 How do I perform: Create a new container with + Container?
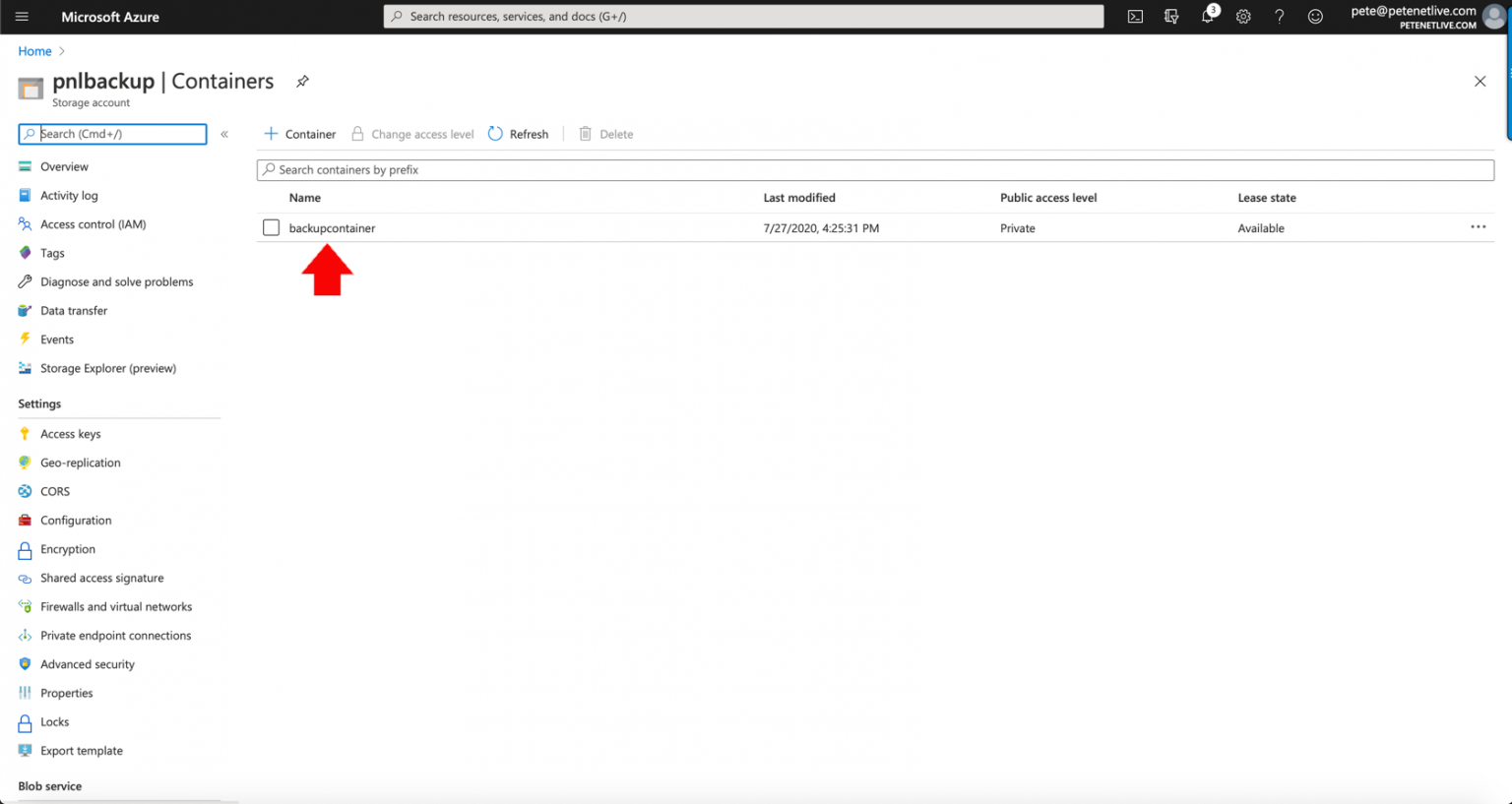point(298,134)
